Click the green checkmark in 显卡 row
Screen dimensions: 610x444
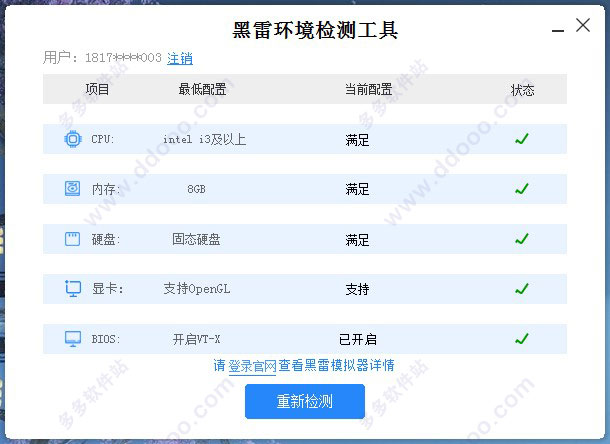[522, 289]
